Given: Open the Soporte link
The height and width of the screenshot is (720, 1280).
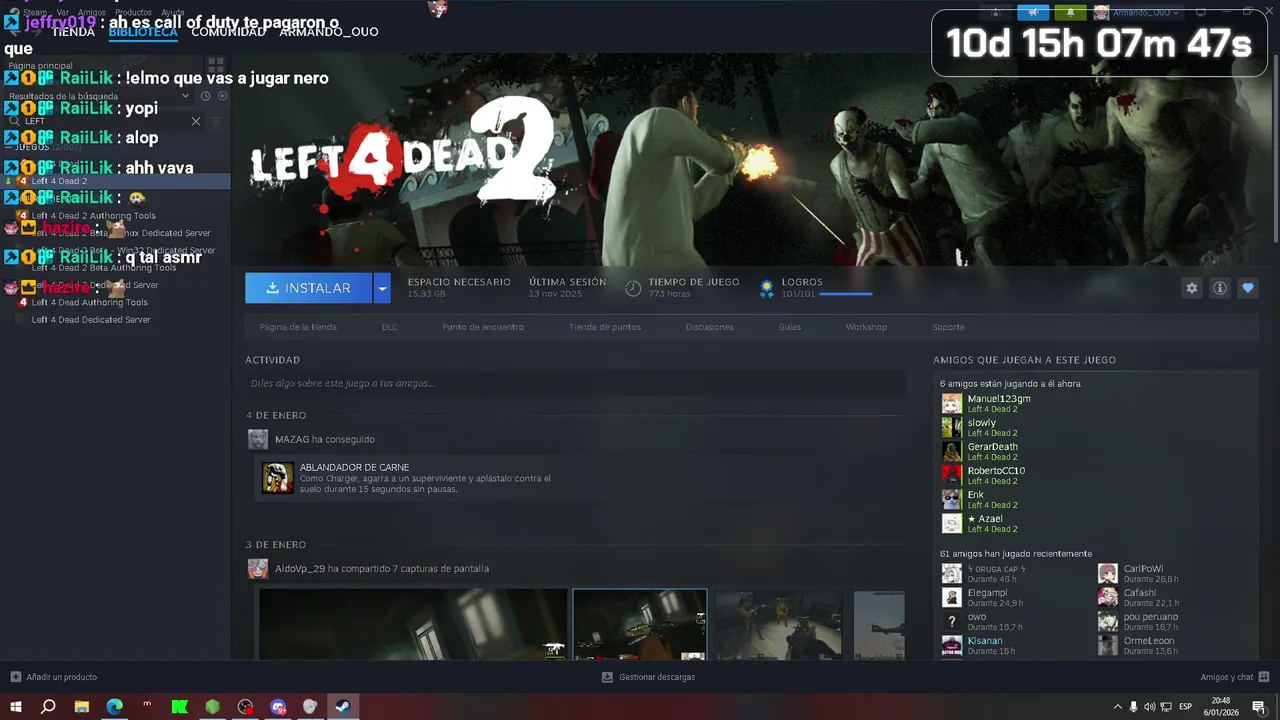Looking at the screenshot, I should pos(949,327).
